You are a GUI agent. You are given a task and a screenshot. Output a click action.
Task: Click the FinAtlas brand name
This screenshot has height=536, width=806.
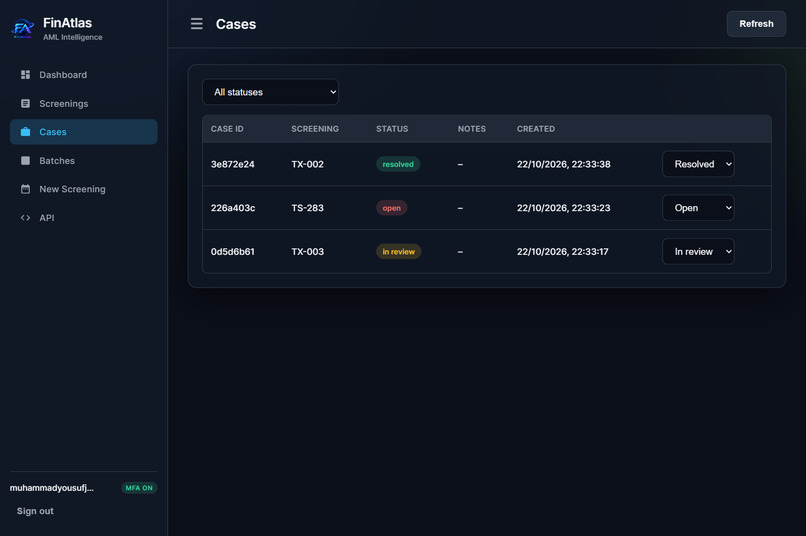(x=67, y=23)
